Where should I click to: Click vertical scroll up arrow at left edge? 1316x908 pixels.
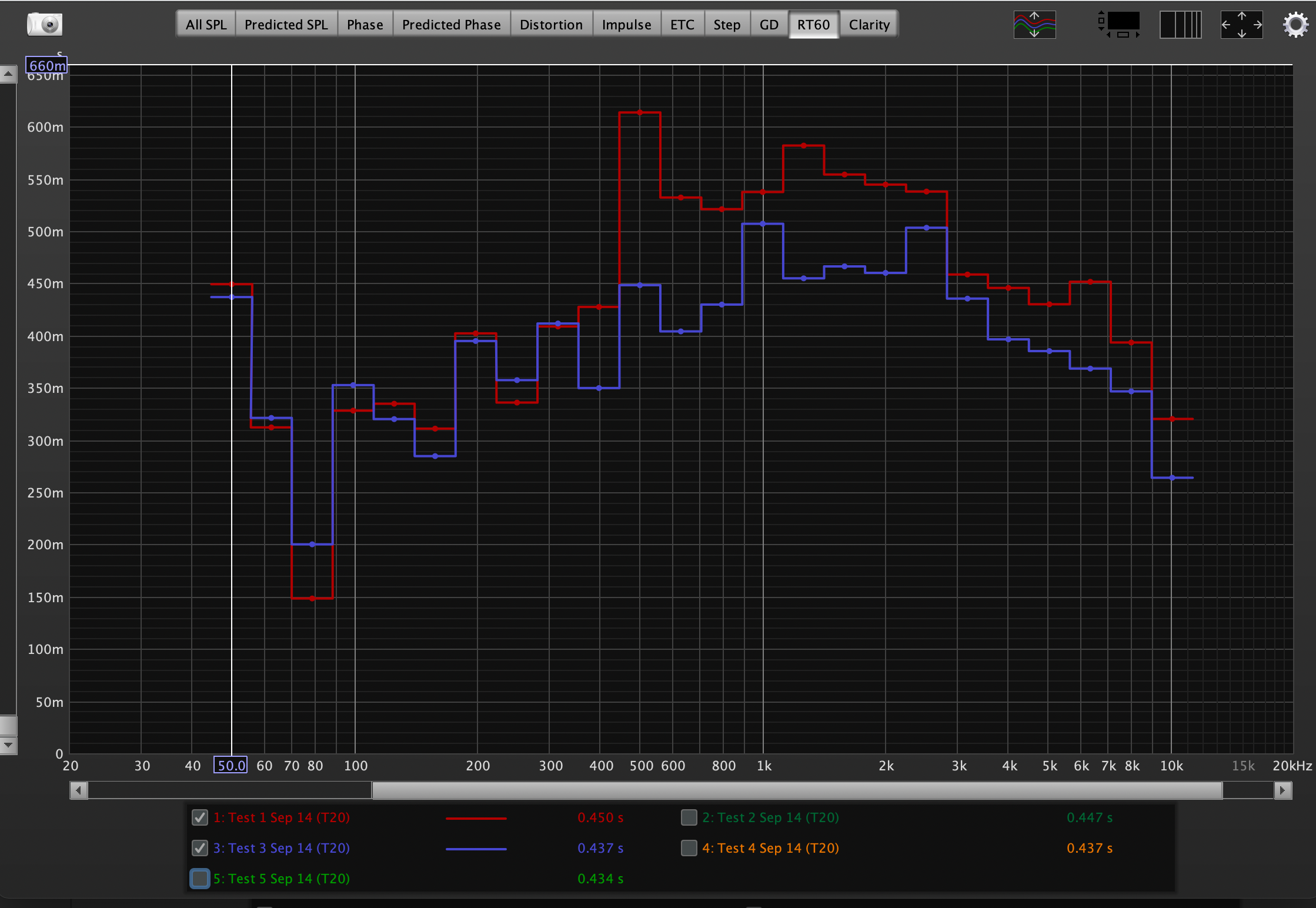8,74
